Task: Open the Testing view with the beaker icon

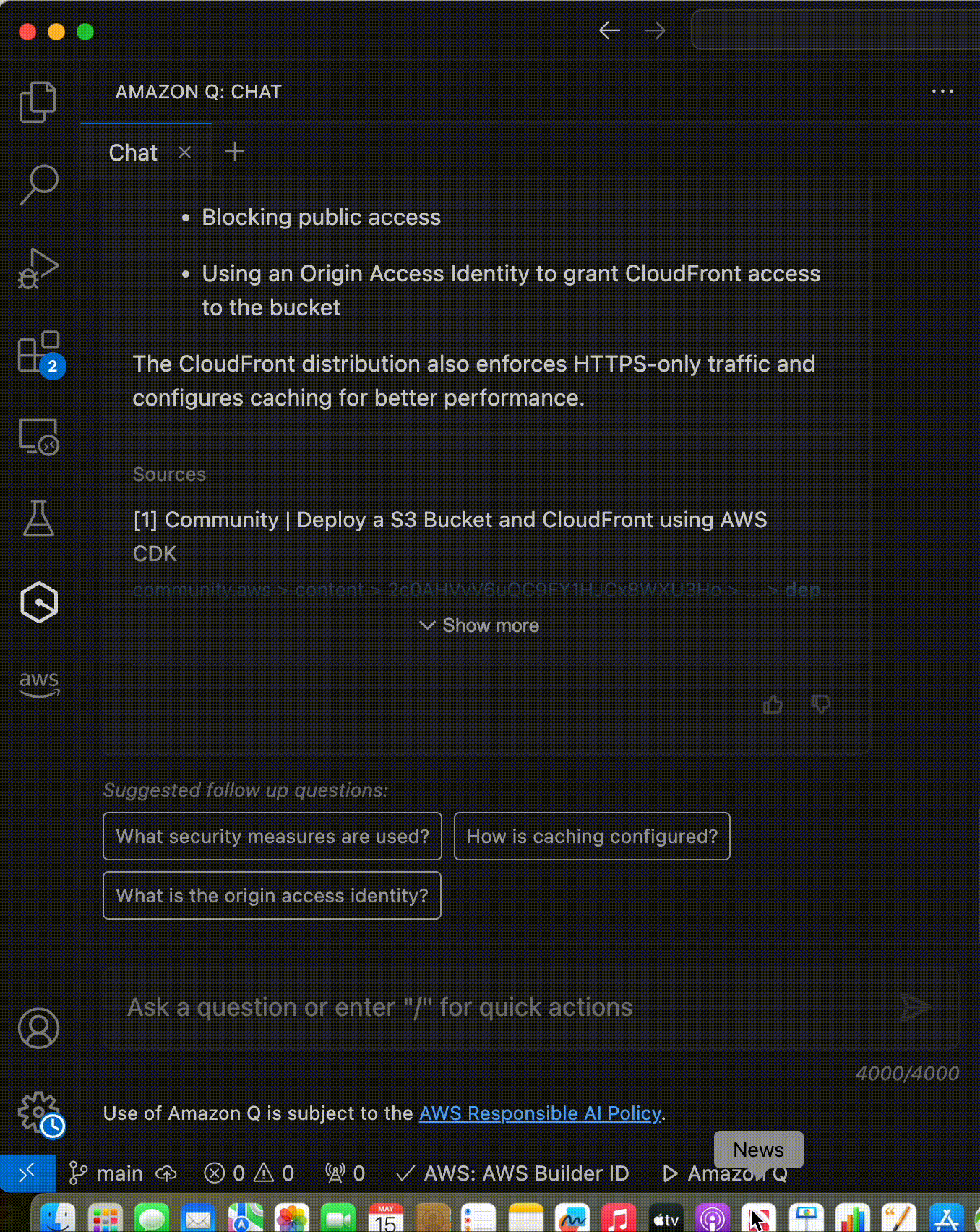Action: click(38, 518)
